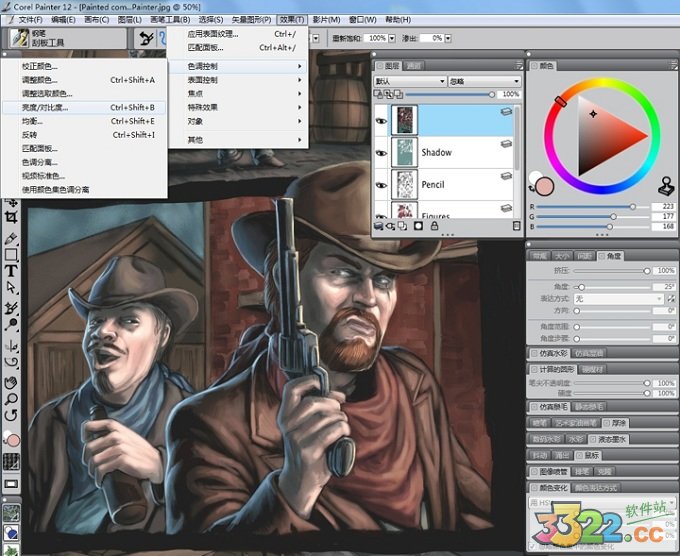Open the Paper selector in the toolbox
Screen dimensions: 680x556
click(x=11, y=461)
